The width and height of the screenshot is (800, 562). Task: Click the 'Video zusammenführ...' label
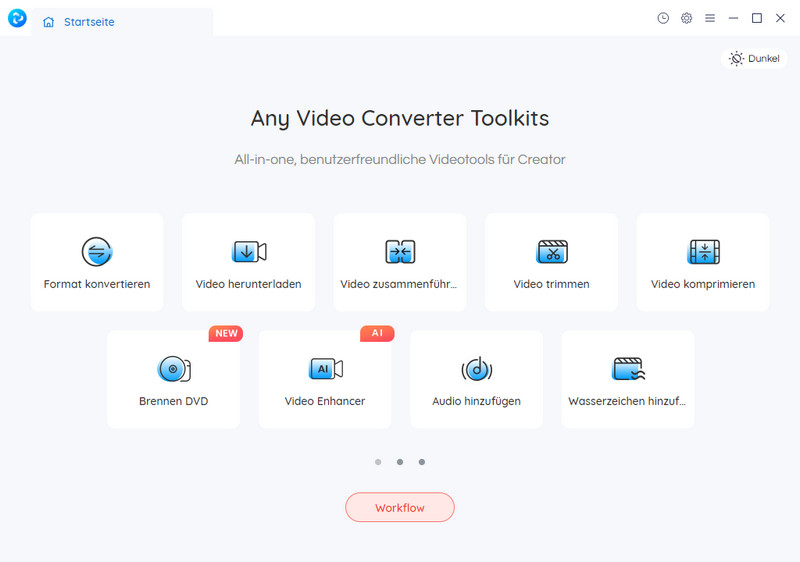tap(398, 284)
